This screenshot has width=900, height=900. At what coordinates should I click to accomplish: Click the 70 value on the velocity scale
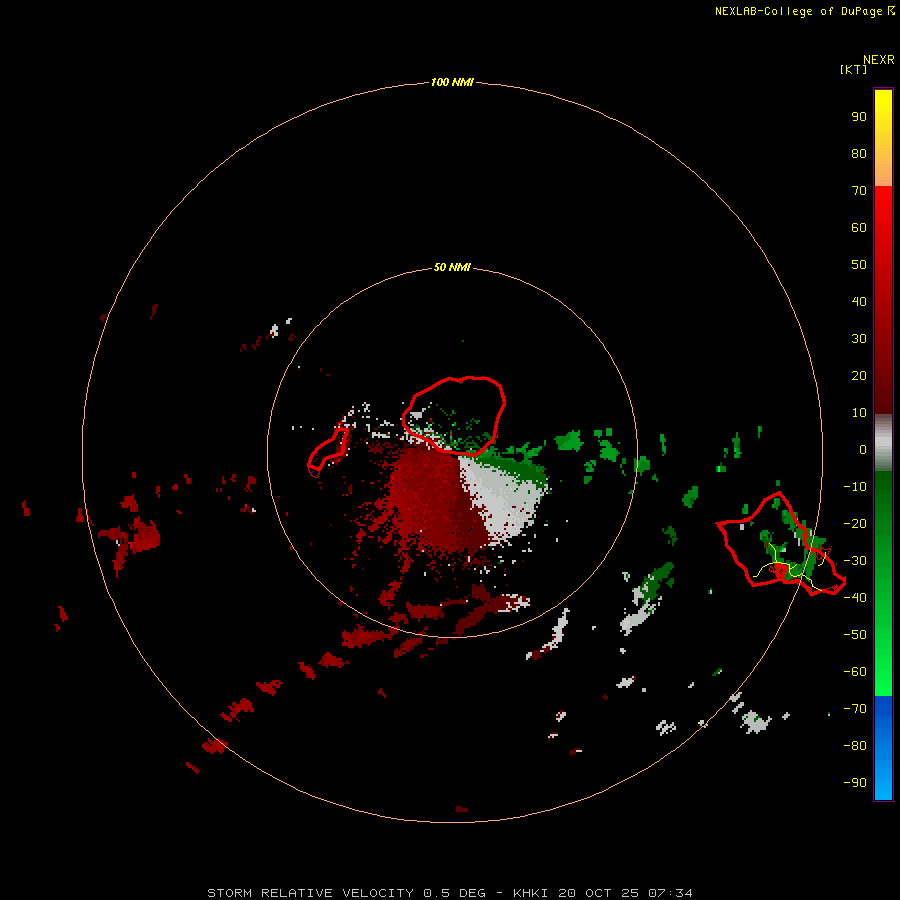(x=859, y=191)
